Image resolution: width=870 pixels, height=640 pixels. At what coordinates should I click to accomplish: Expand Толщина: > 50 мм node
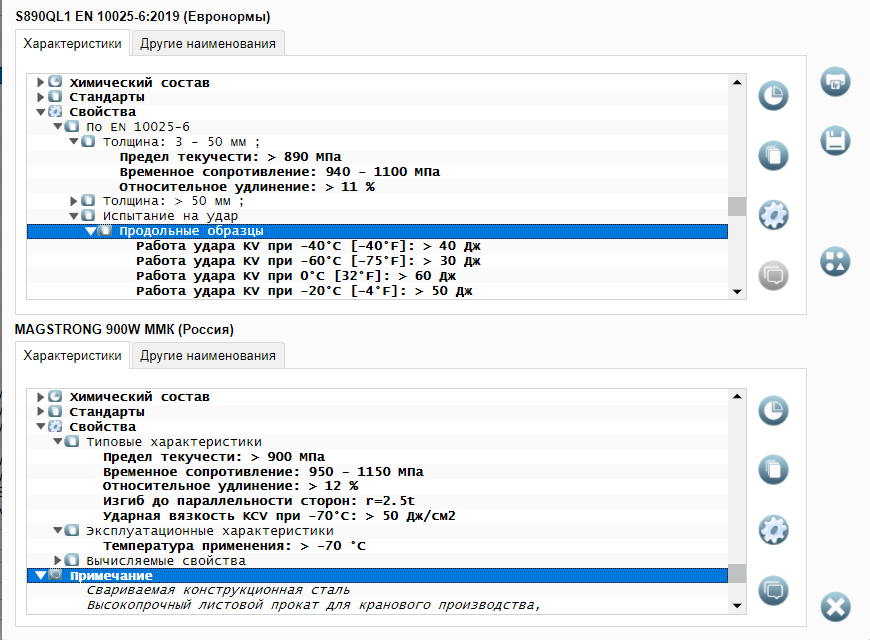click(74, 200)
